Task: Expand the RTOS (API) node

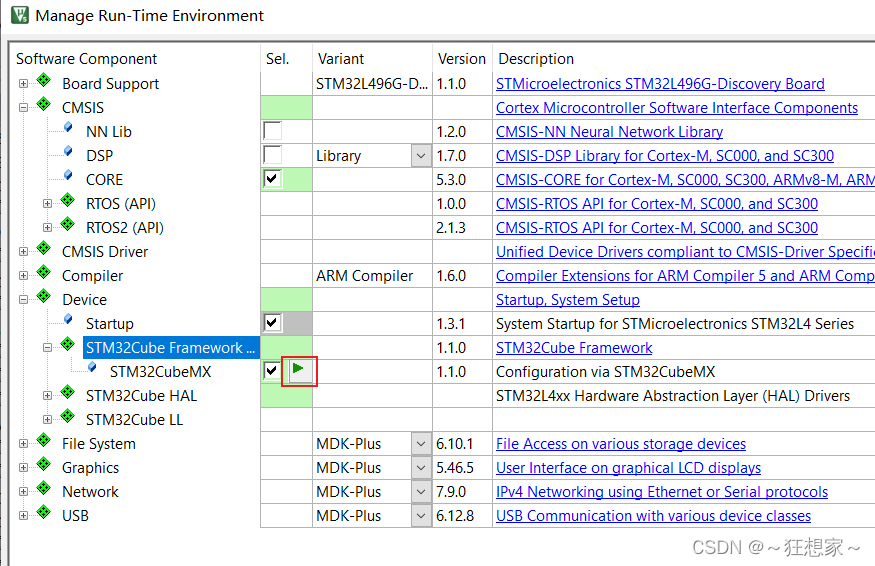Action: (x=47, y=204)
